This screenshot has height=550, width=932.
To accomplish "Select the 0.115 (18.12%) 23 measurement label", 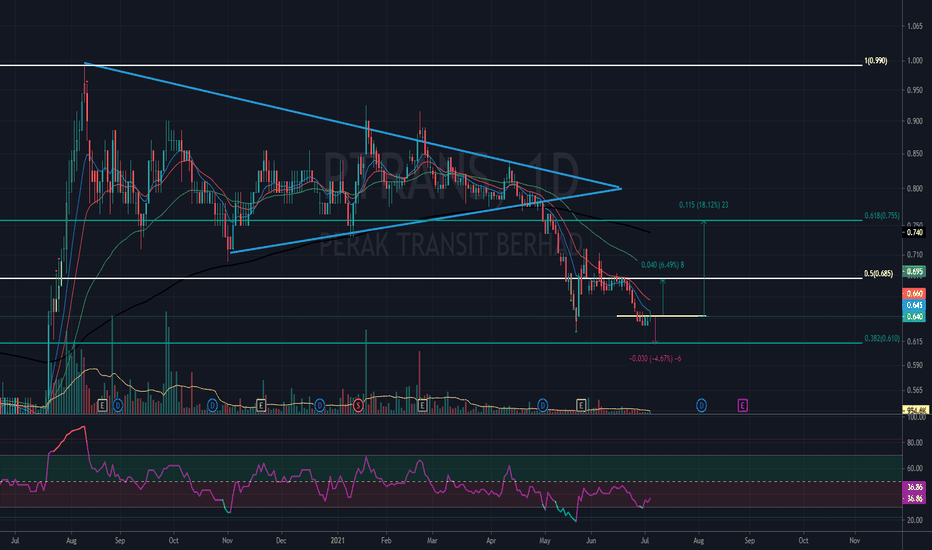I will tap(704, 205).
